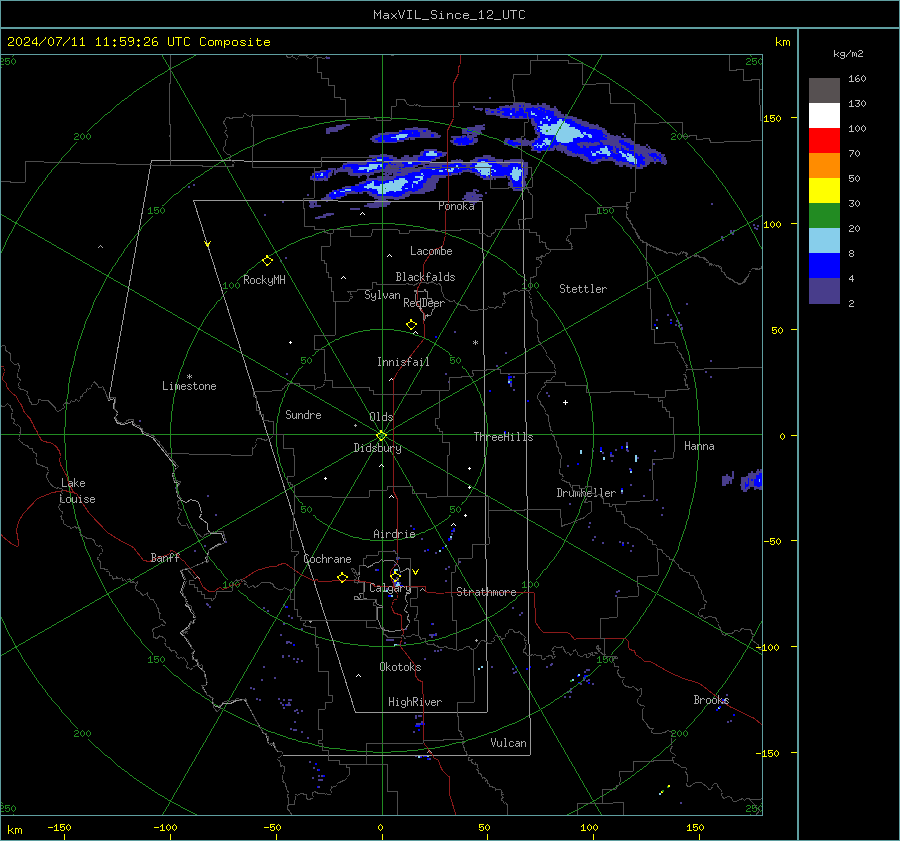Click the Olds label
The width and height of the screenshot is (900, 841).
[x=381, y=417]
